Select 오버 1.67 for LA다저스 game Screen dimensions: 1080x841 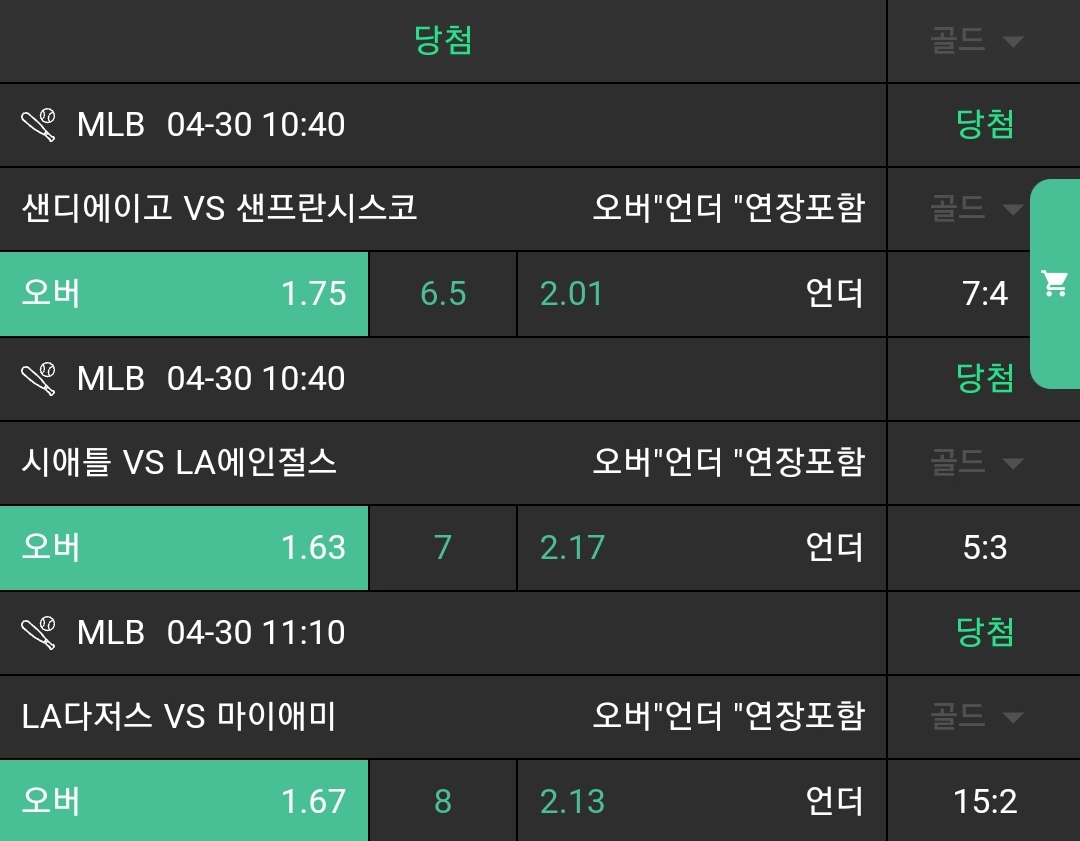(x=184, y=801)
